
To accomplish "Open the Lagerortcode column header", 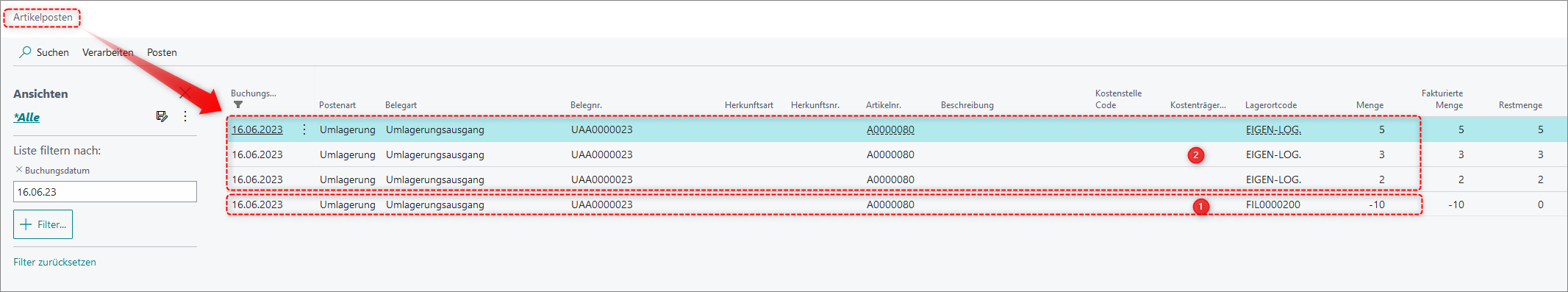I will (x=1271, y=105).
